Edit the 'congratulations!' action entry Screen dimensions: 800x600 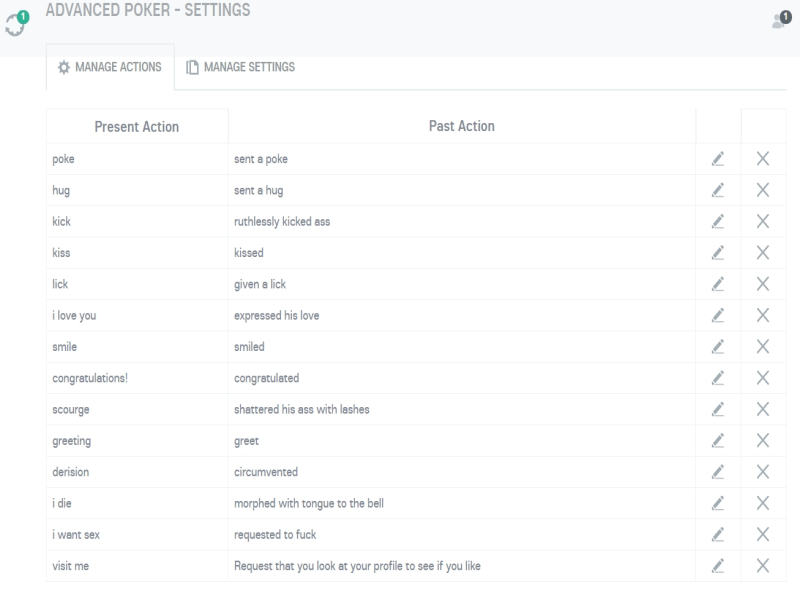tap(718, 378)
